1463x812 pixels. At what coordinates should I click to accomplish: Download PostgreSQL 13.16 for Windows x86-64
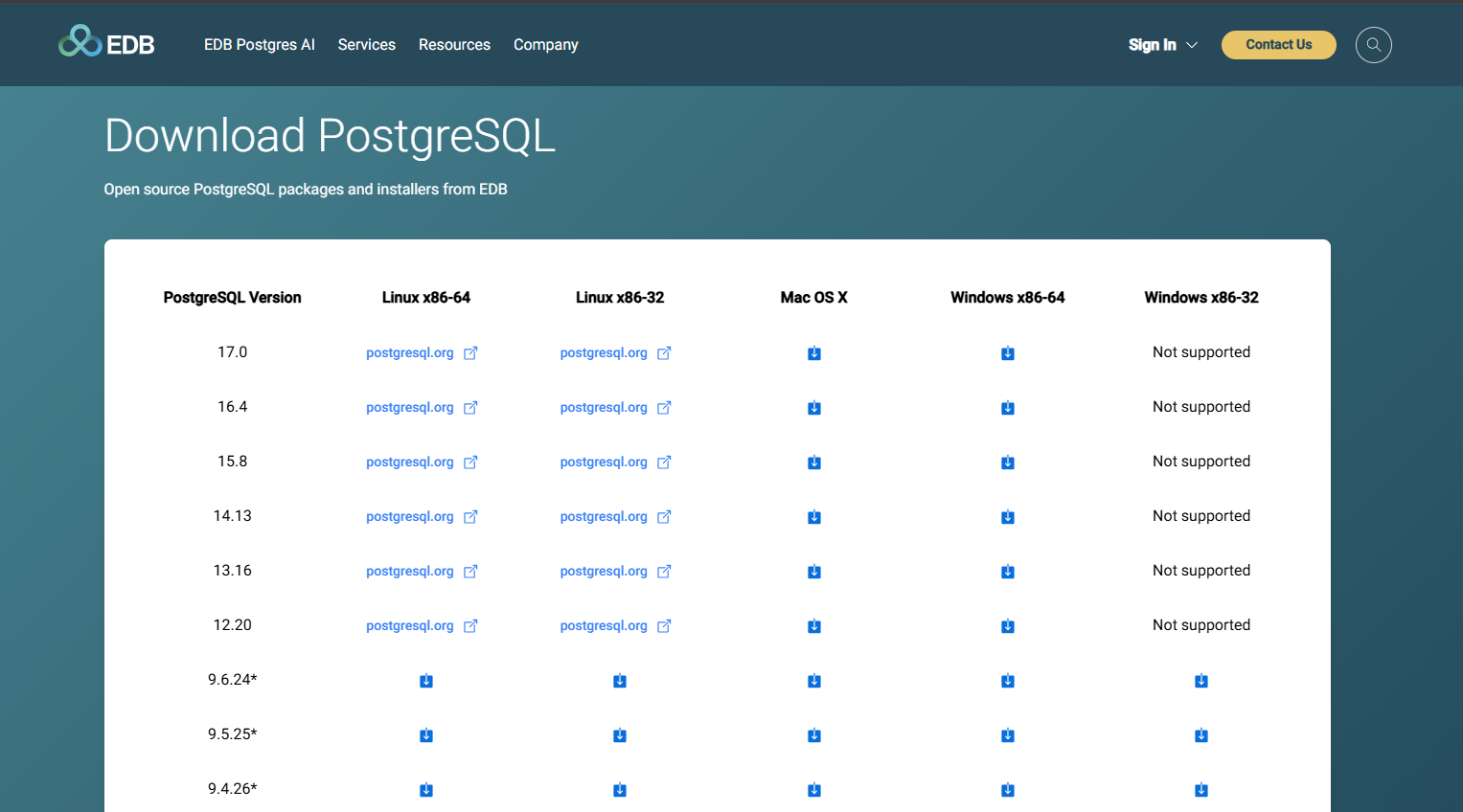click(1008, 572)
